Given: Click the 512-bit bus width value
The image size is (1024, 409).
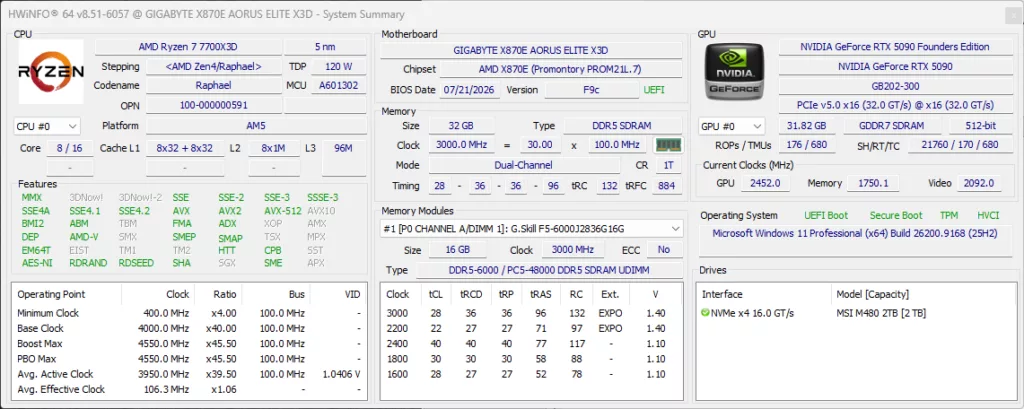Looking at the screenshot, I should click(x=981, y=126).
